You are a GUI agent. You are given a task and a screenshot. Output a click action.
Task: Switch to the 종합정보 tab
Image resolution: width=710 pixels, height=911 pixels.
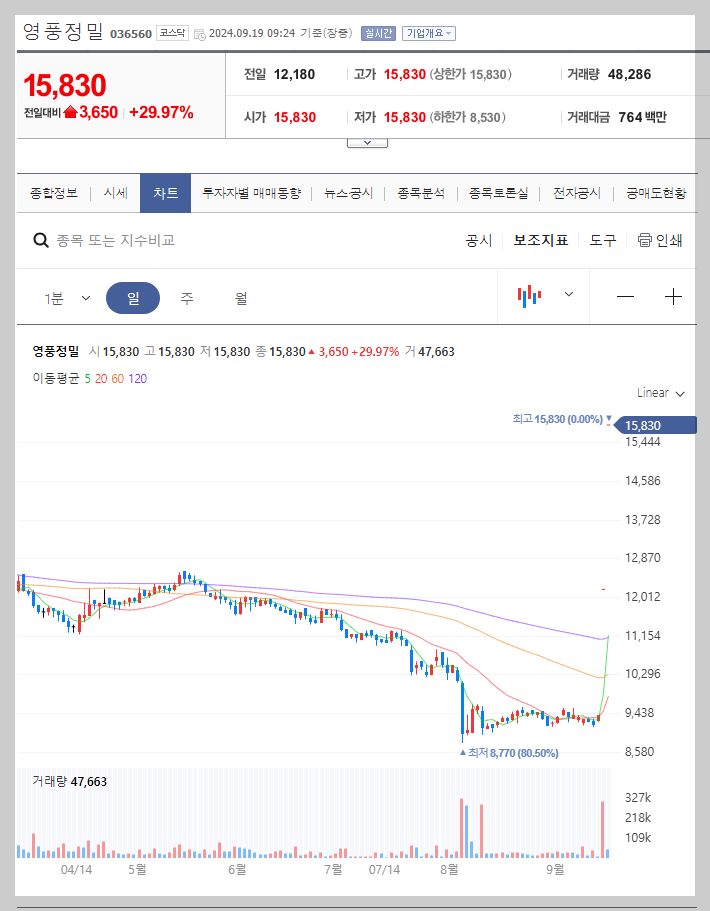click(54, 193)
